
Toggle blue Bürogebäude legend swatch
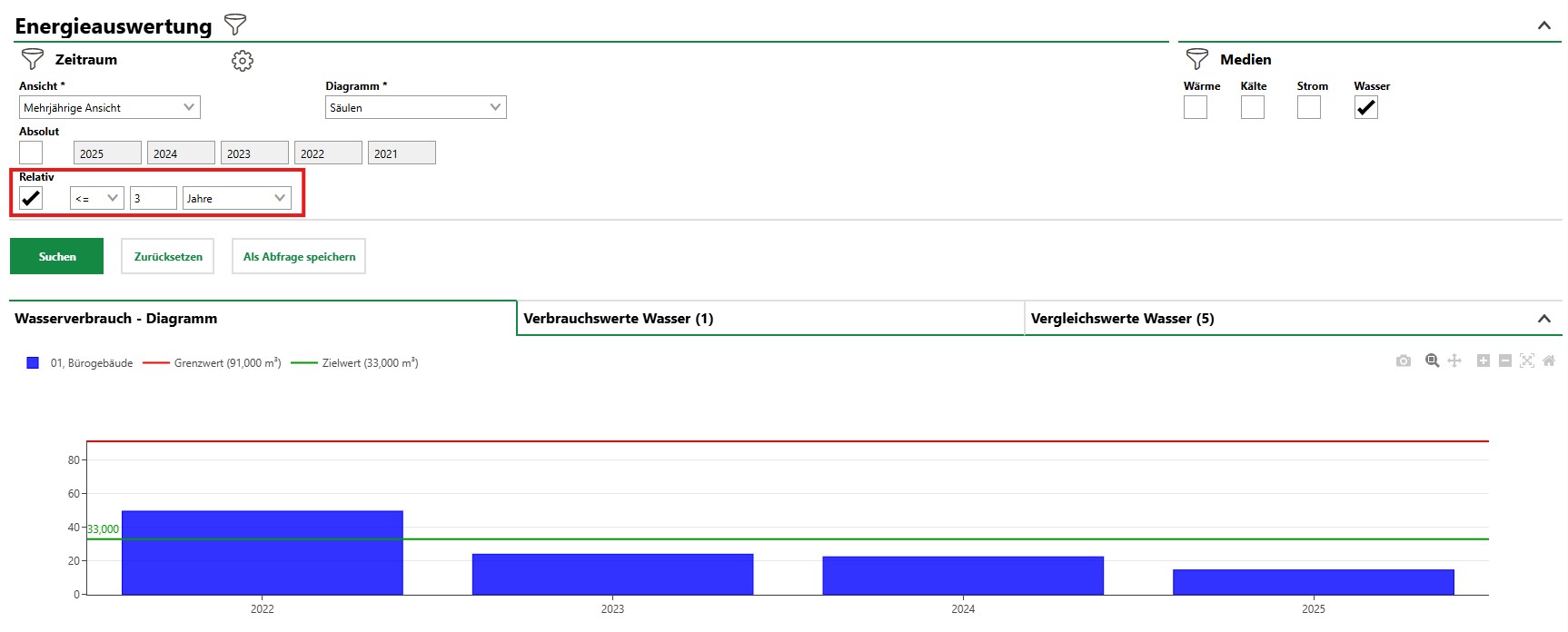click(x=33, y=363)
